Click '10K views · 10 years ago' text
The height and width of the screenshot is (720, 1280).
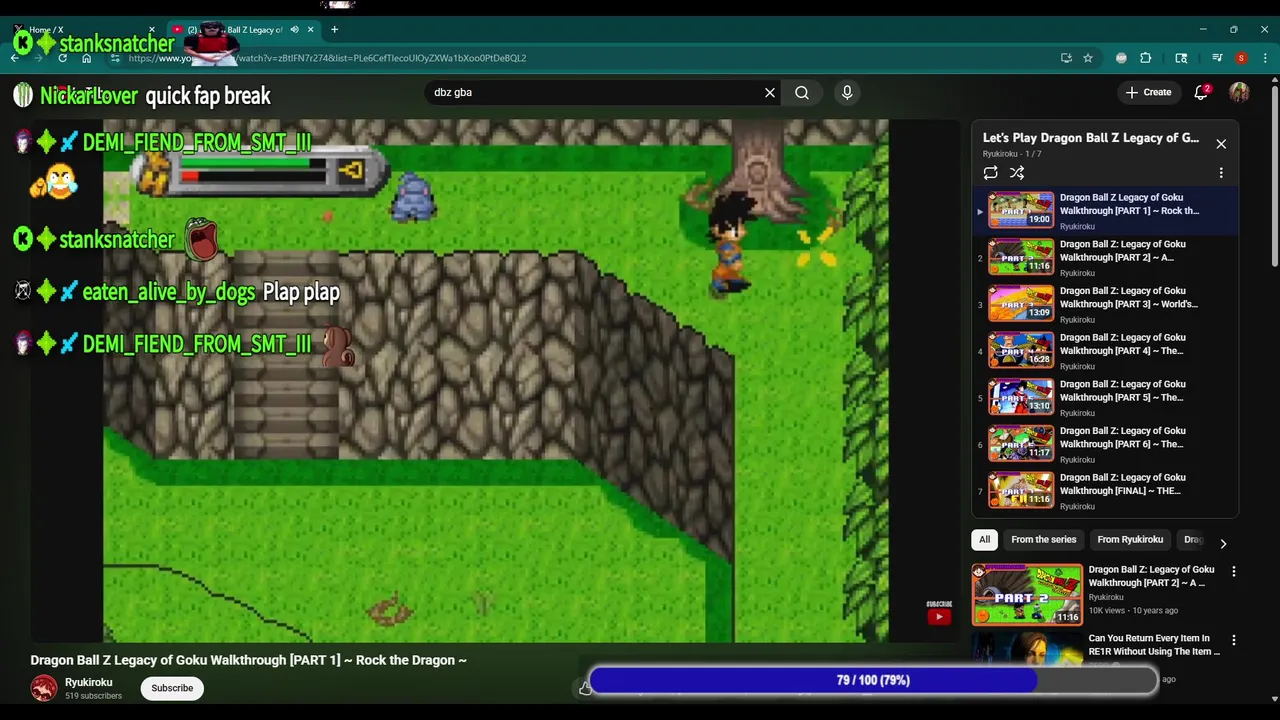pos(1133,610)
